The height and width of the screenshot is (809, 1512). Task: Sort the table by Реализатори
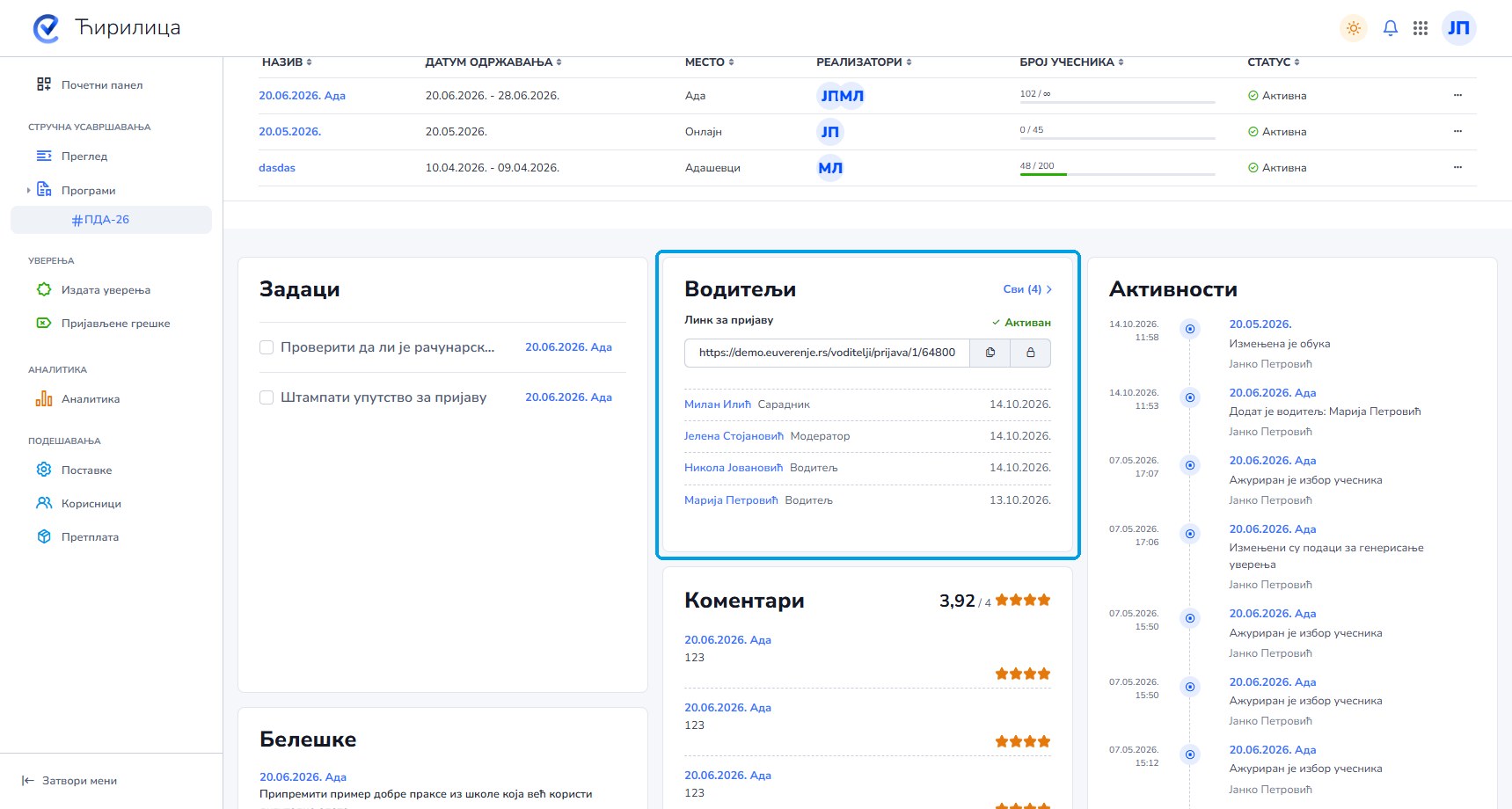pos(864,62)
